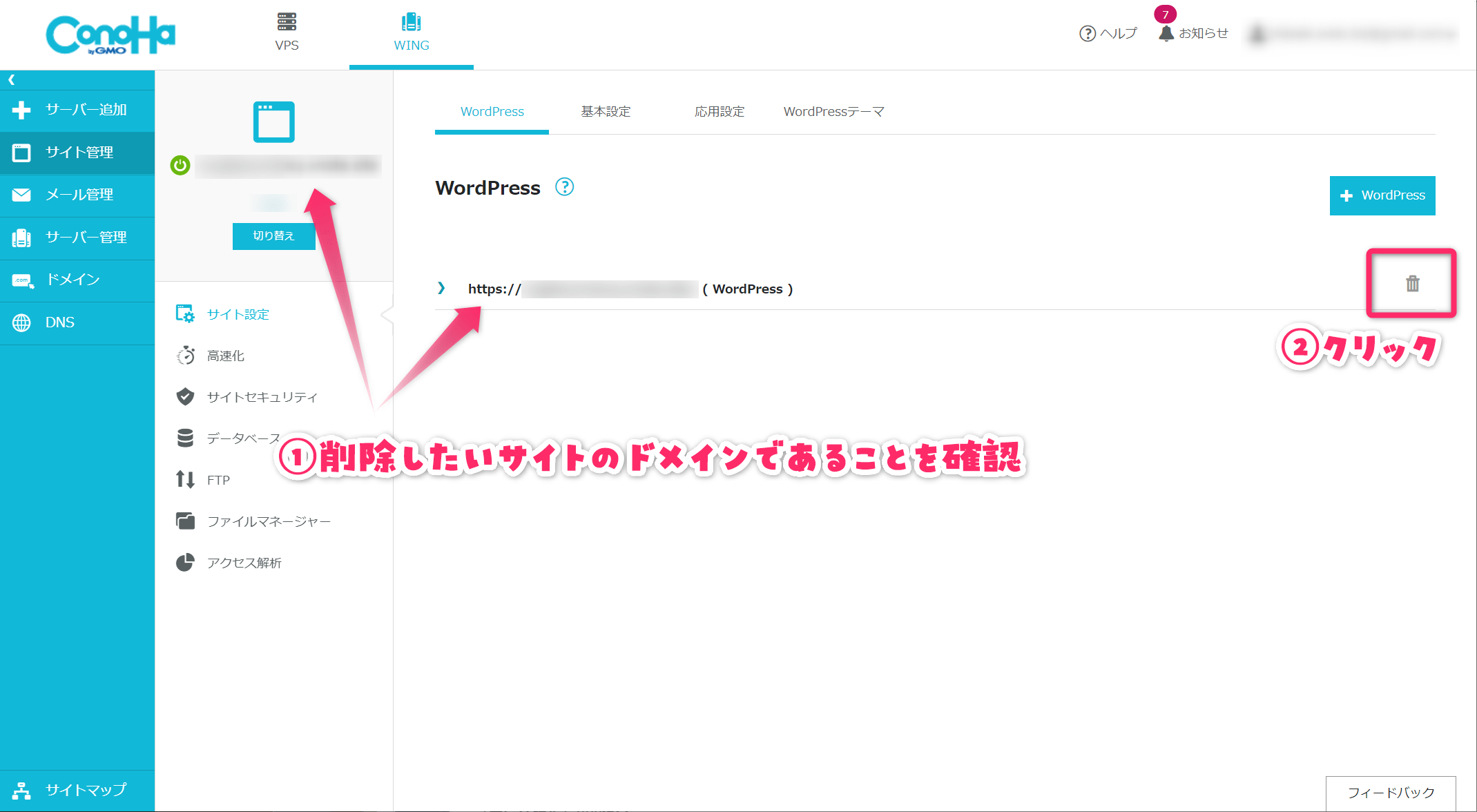Open the VPS server section
The height and width of the screenshot is (812, 1477).
tap(287, 32)
